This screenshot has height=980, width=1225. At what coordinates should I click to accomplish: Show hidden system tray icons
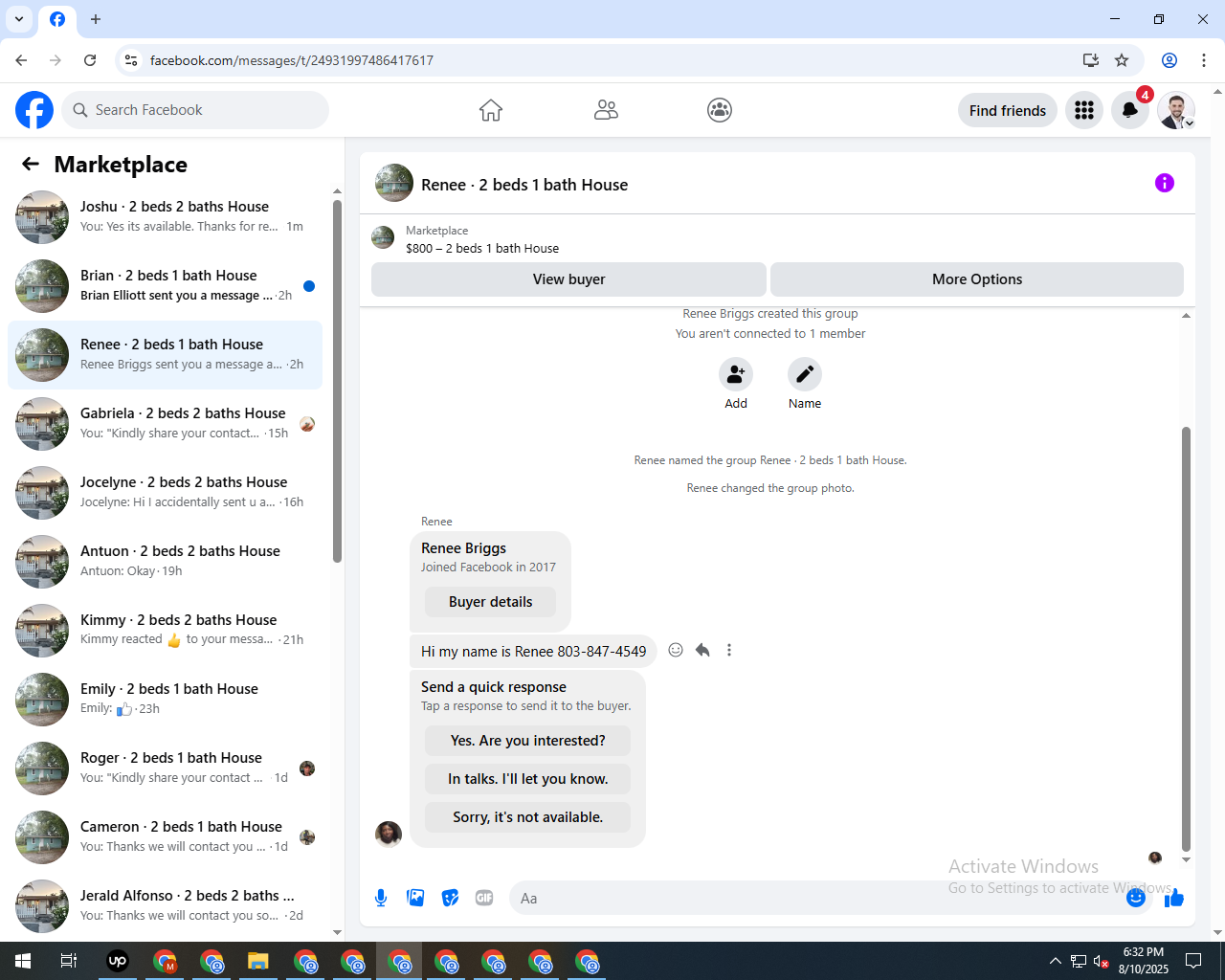pos(1055,961)
